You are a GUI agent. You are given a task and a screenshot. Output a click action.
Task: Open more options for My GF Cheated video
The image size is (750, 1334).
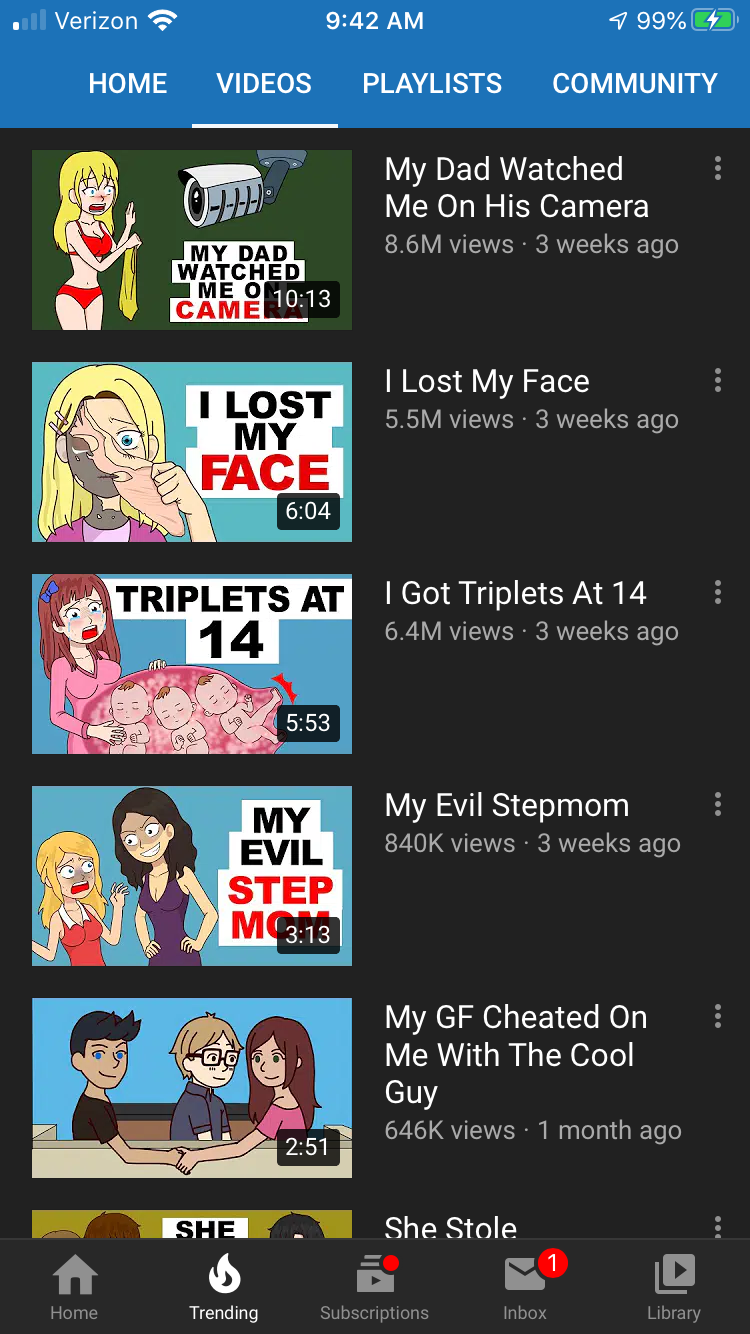click(x=718, y=1016)
